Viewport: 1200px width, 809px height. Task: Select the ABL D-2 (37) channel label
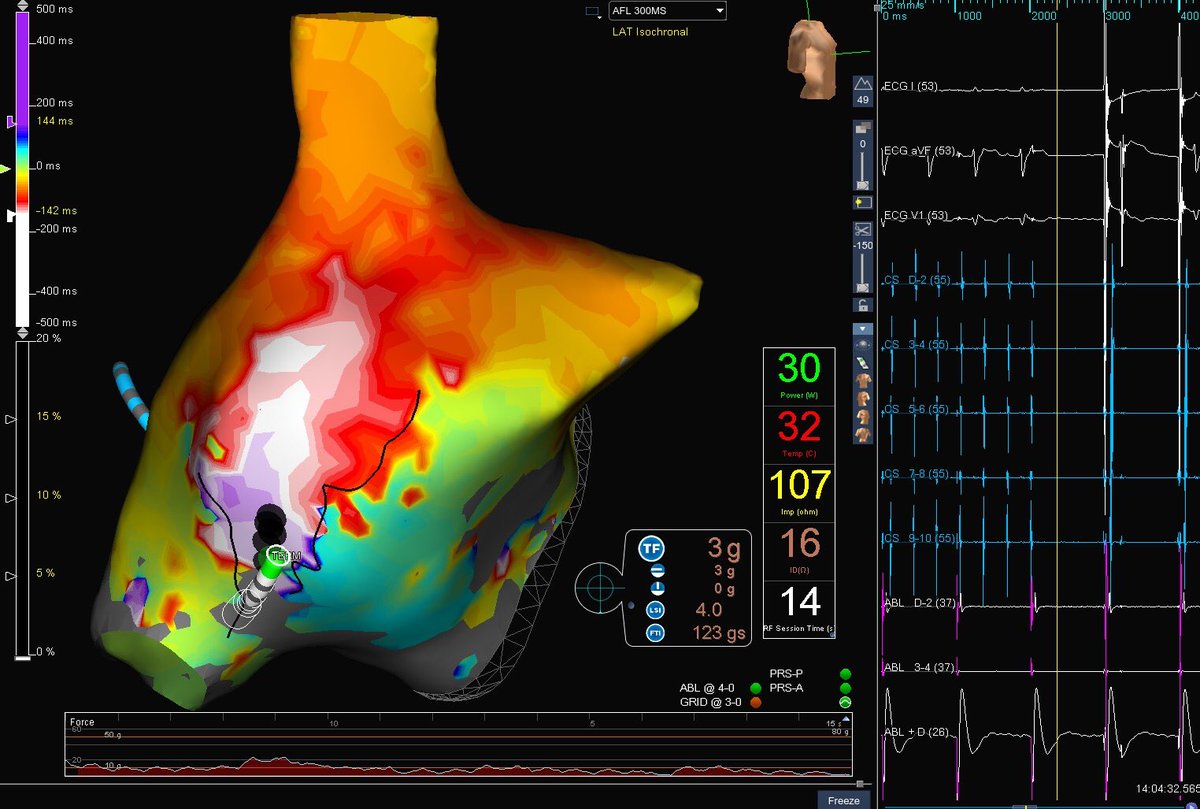coord(918,603)
